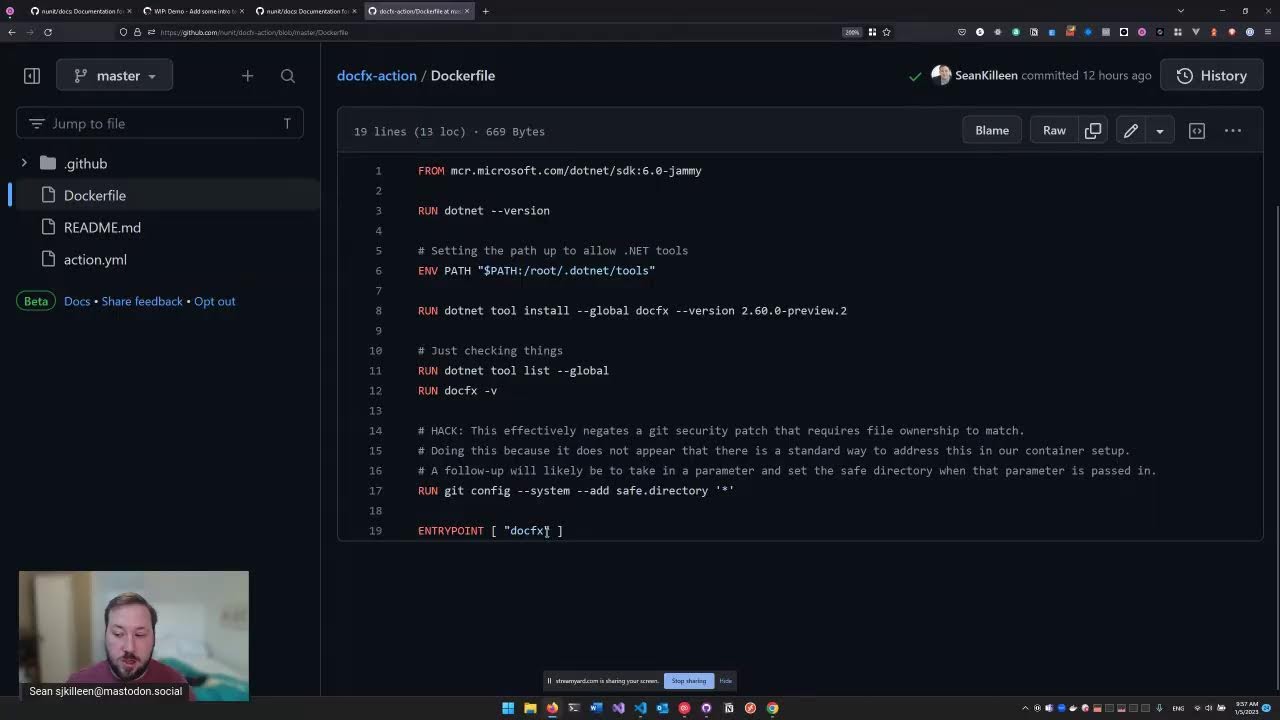Open SeanKilleen's profile link
1280x720 pixels.
pyautogui.click(x=986, y=76)
